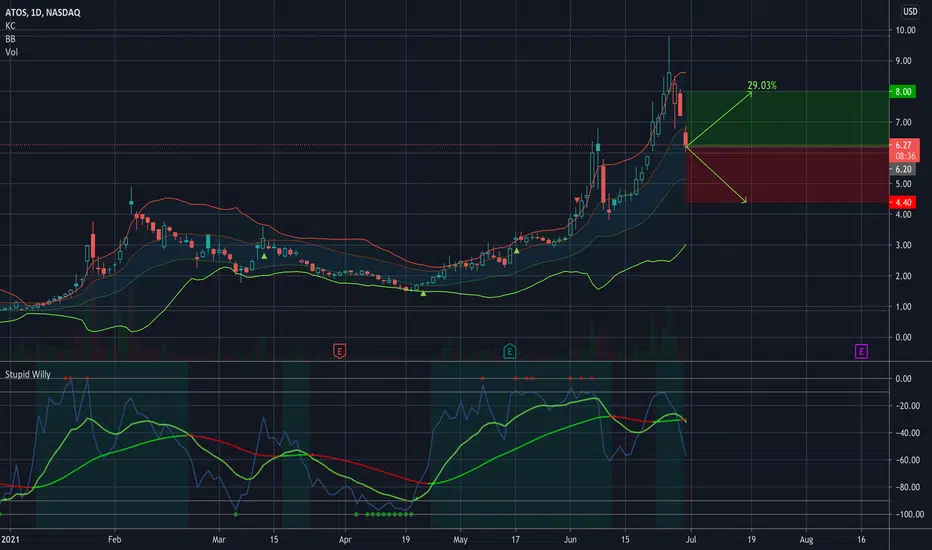The height and width of the screenshot is (550, 932).
Task: Click the teal earnings E marker near May
Action: 509,351
